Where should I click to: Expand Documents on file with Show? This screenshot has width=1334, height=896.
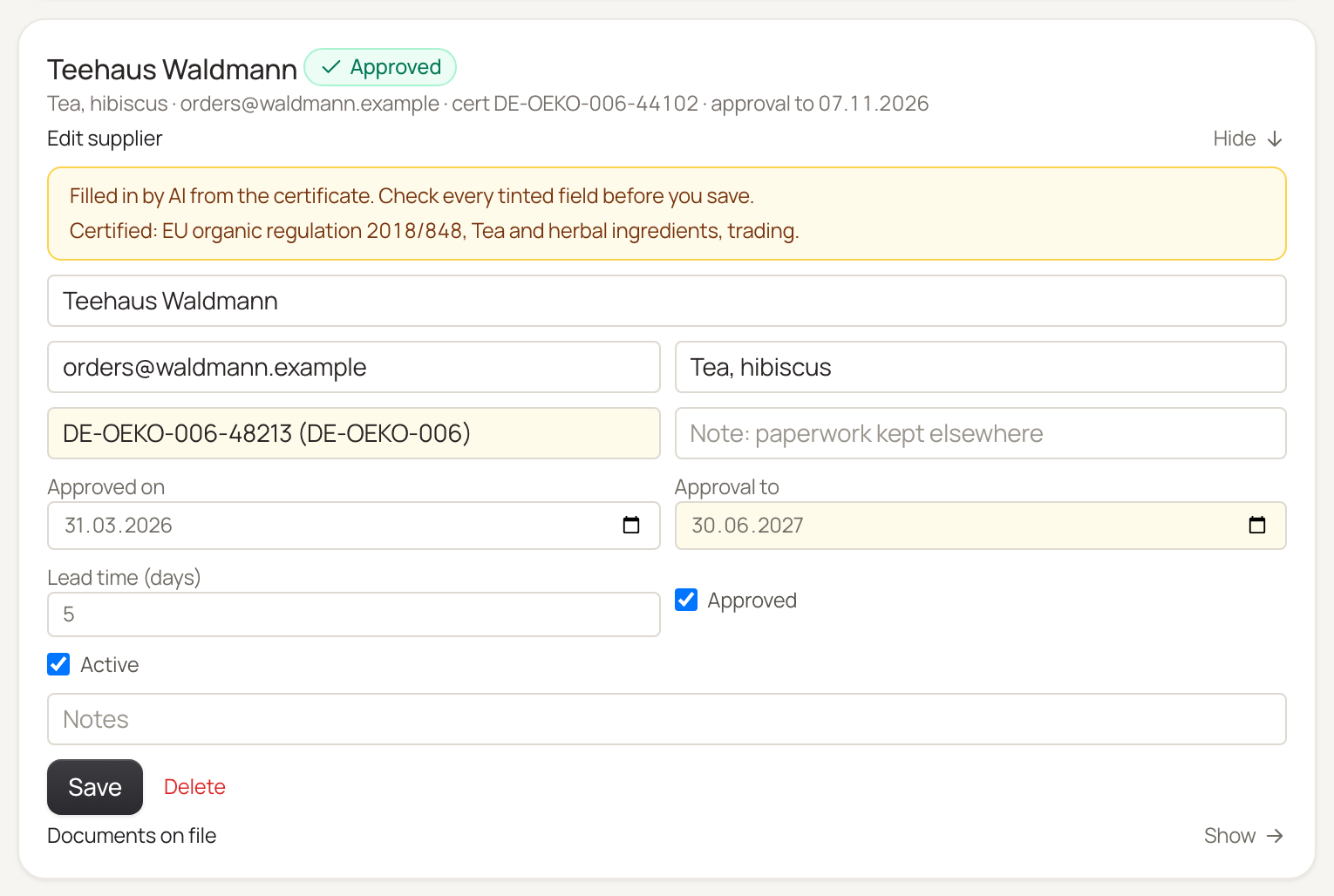[x=1243, y=836]
